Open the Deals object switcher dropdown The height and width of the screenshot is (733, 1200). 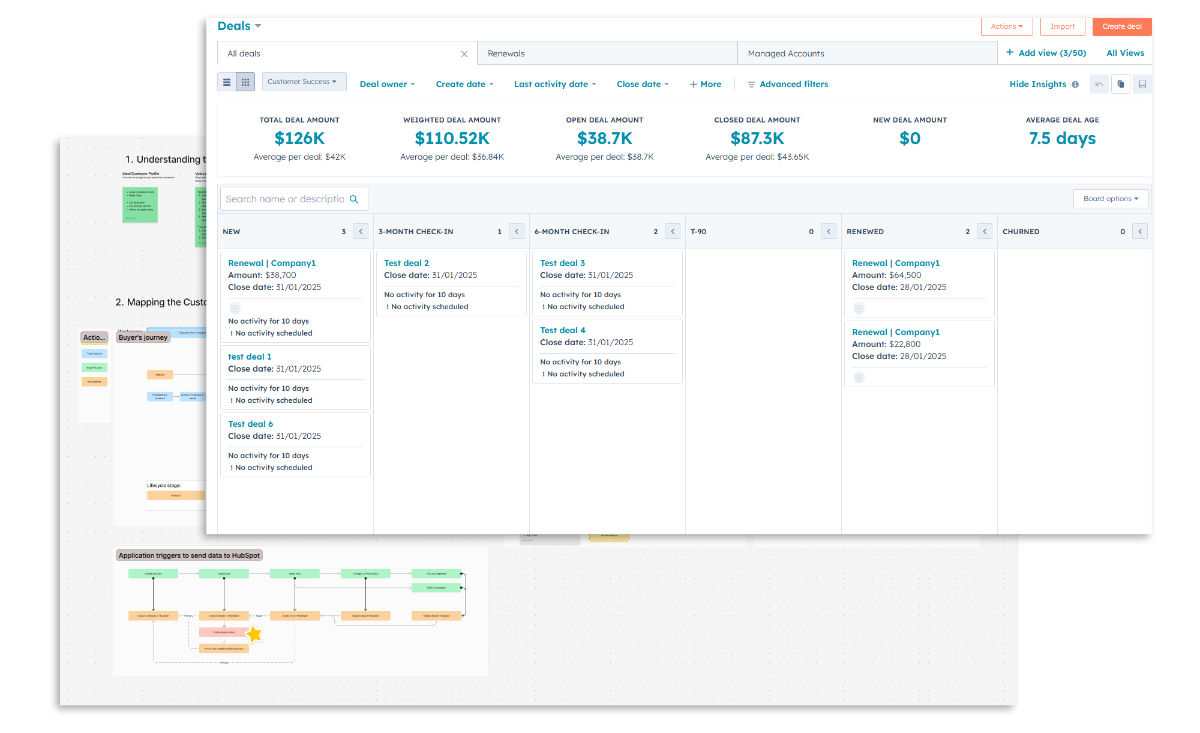[240, 26]
